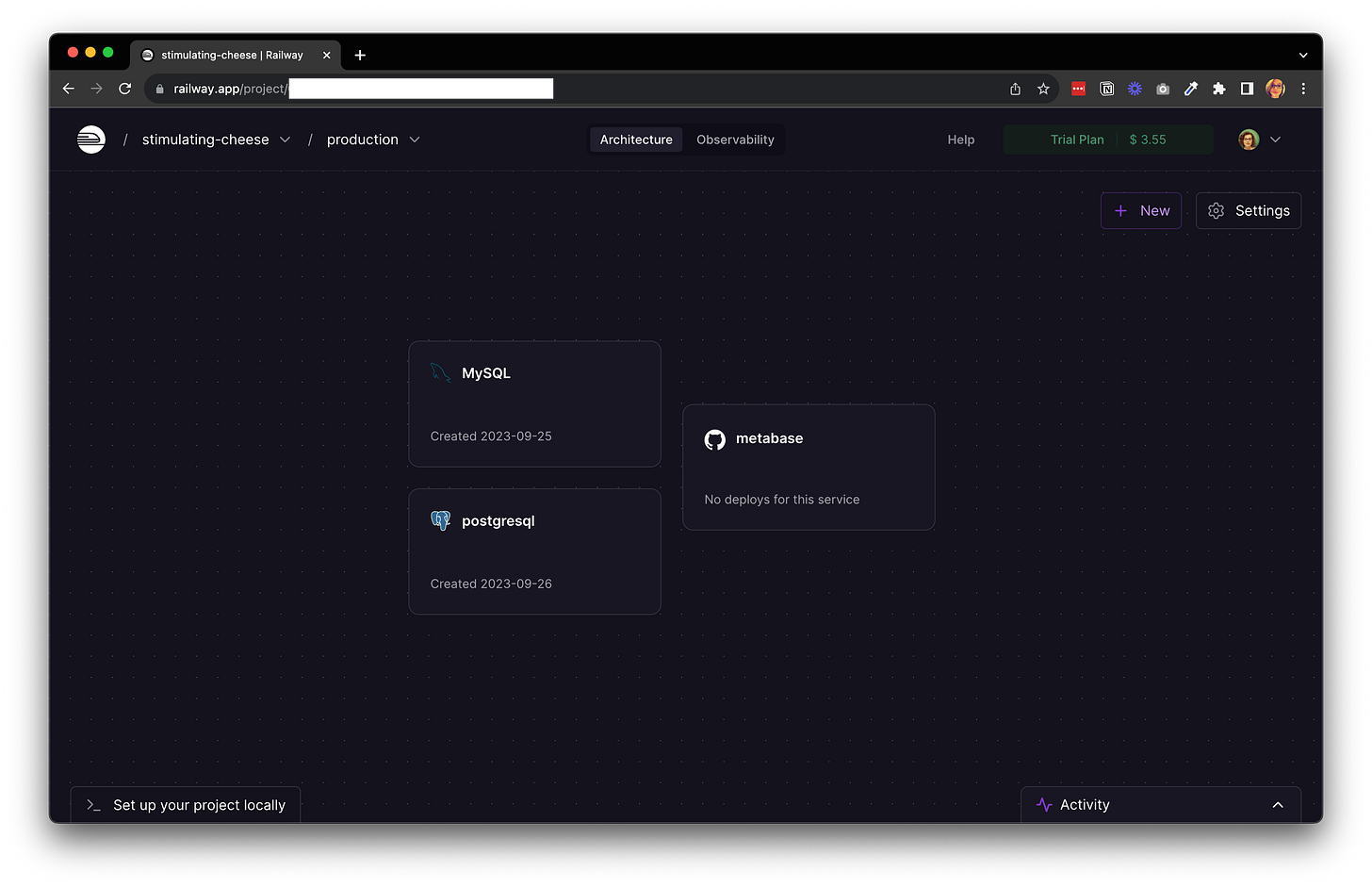Image resolution: width=1372 pixels, height=888 pixels.
Task: Open project Settings
Action: pyautogui.click(x=1249, y=211)
